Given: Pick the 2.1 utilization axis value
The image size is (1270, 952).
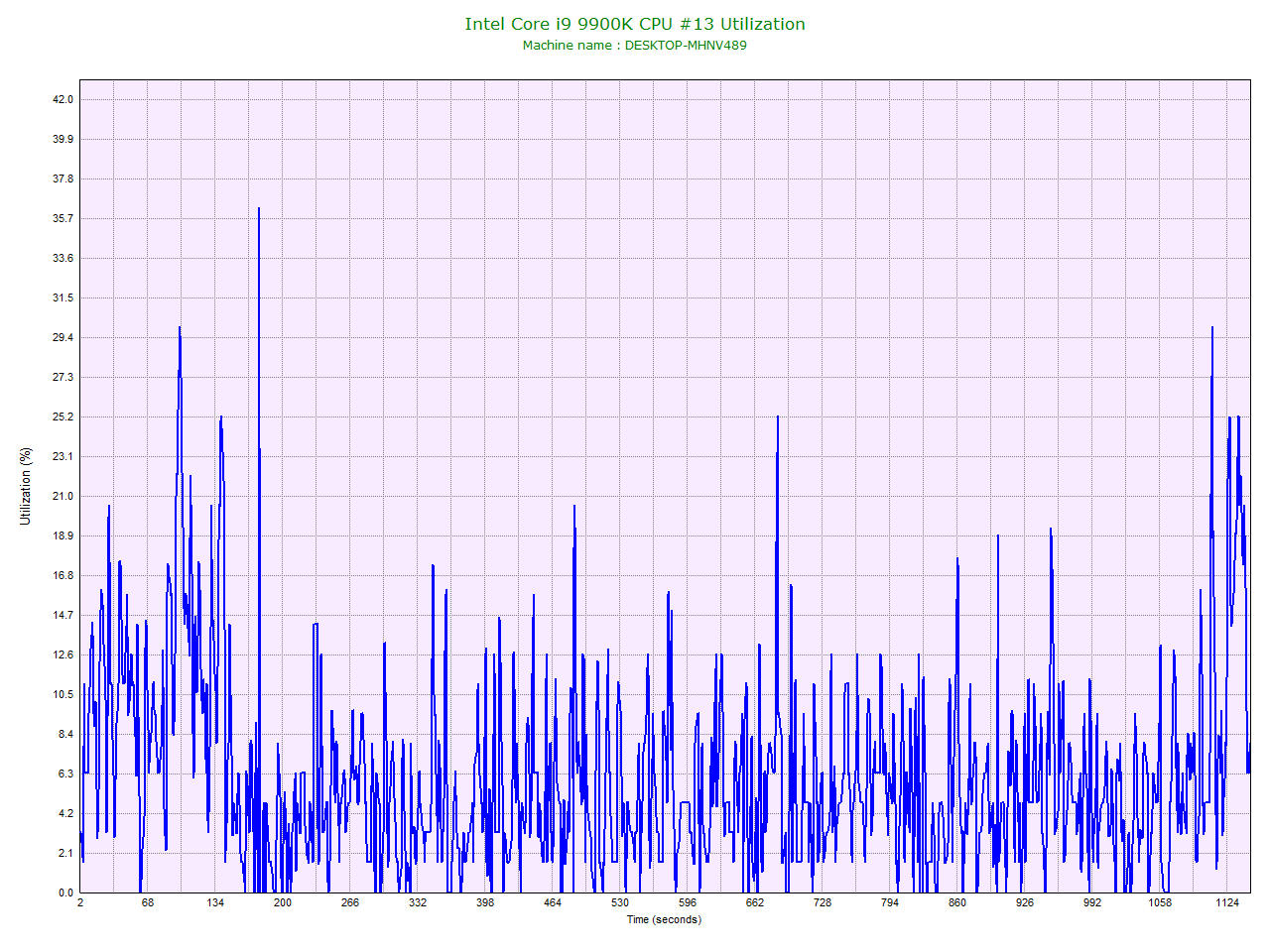Looking at the screenshot, I should pyautogui.click(x=66, y=853).
